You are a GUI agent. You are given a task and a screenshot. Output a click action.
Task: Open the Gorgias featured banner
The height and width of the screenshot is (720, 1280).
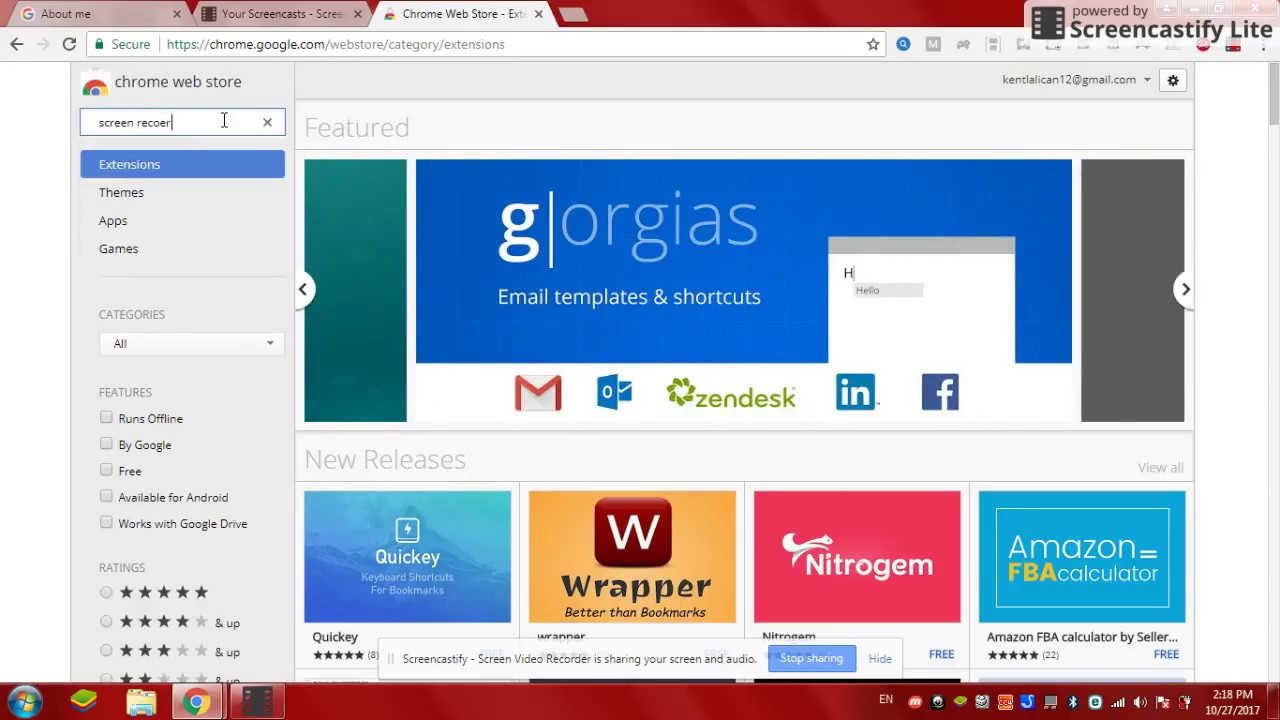tap(743, 290)
